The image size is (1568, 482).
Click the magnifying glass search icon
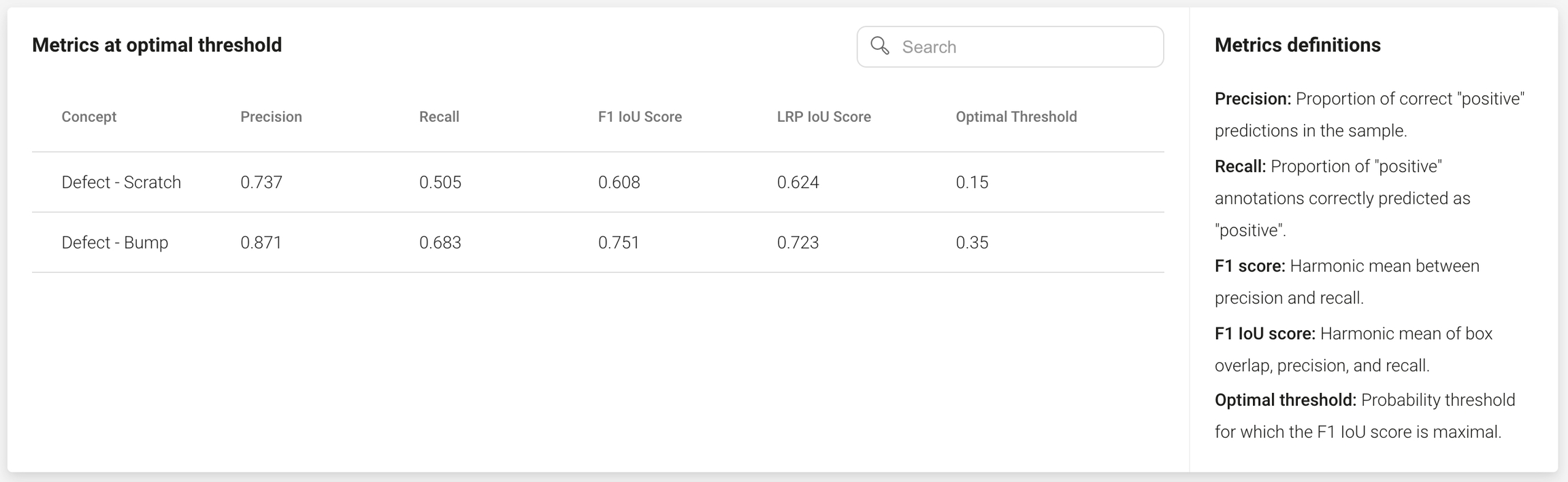coord(880,46)
